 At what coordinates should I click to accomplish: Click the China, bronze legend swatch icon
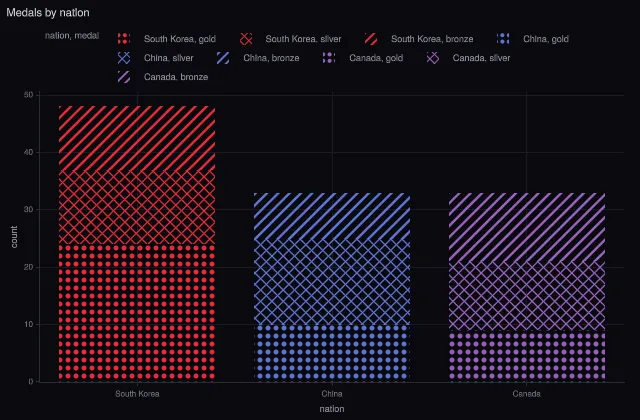click(223, 58)
